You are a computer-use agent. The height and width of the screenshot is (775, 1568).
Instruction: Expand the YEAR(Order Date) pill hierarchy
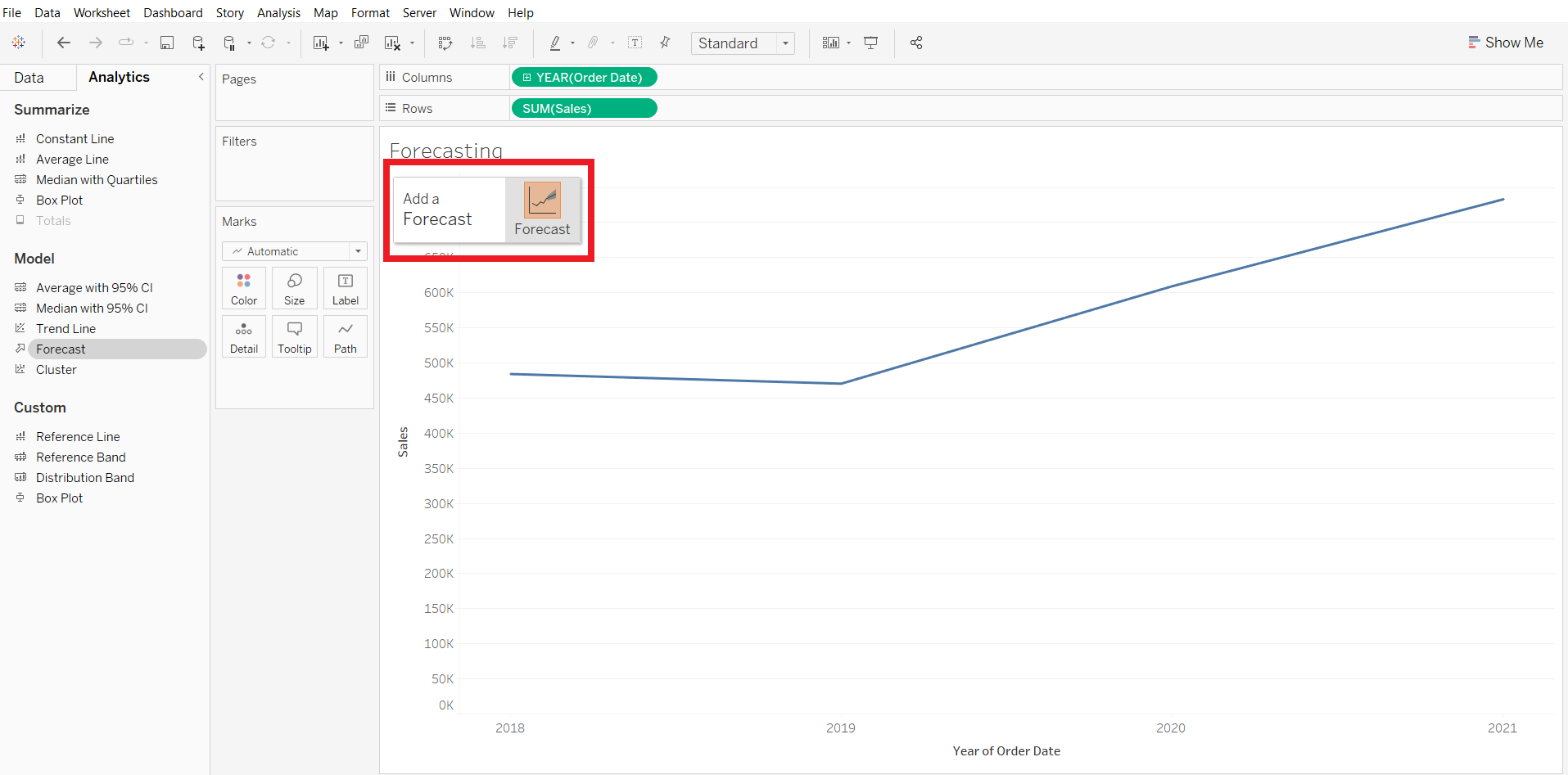[x=527, y=78]
